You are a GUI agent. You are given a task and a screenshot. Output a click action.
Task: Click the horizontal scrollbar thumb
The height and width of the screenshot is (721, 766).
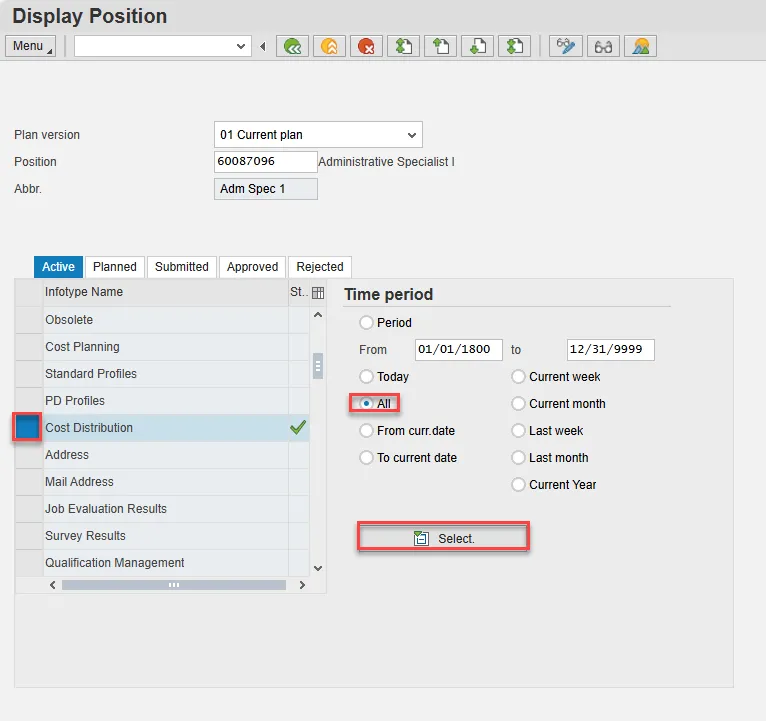174,585
